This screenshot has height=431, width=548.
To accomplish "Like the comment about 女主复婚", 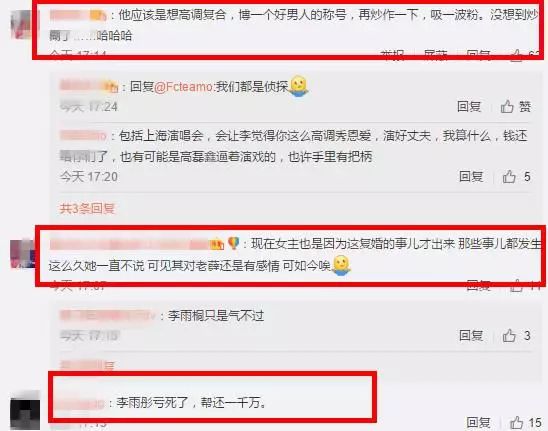I will coord(517,286).
